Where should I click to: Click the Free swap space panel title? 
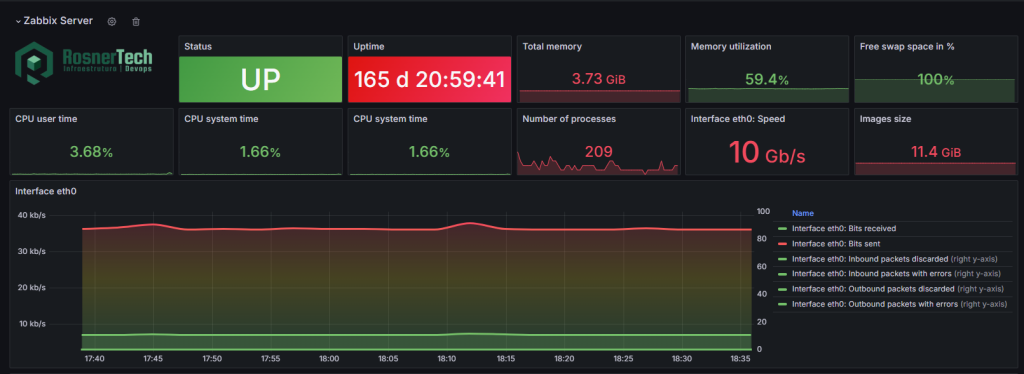pos(903,46)
